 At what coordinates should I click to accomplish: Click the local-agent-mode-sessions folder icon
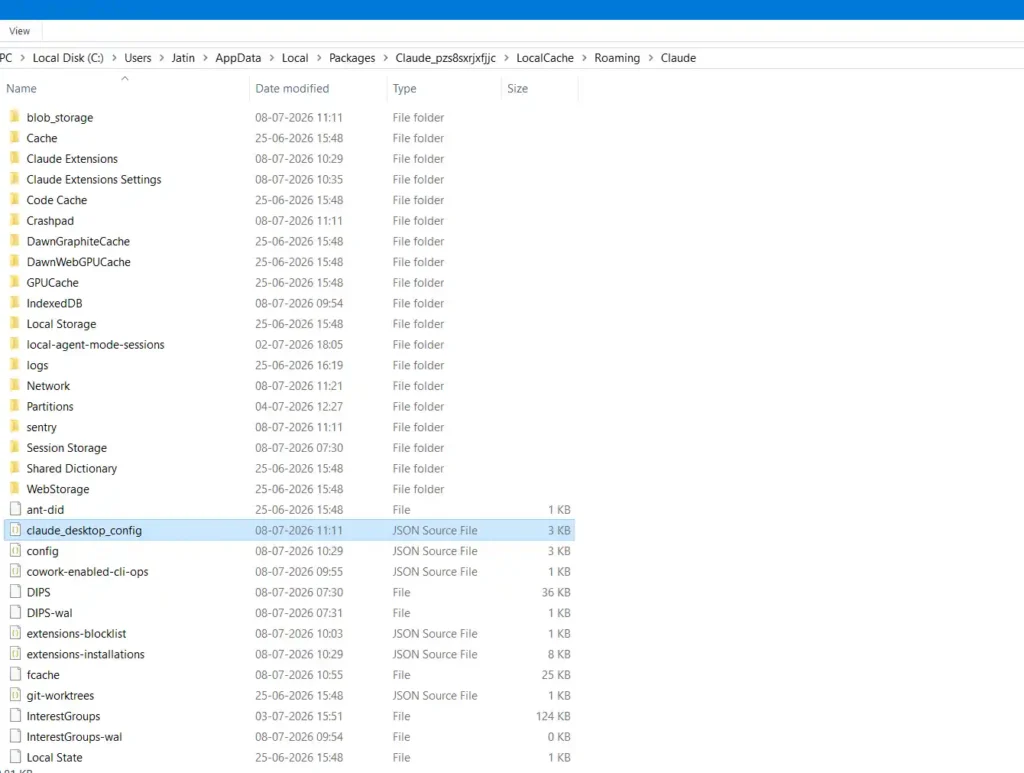click(x=15, y=344)
